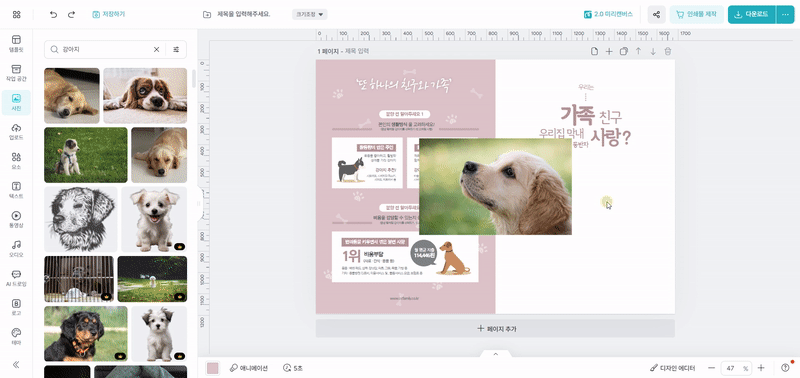Redo the last action
This screenshot has height=378, width=800.
pyautogui.click(x=71, y=14)
